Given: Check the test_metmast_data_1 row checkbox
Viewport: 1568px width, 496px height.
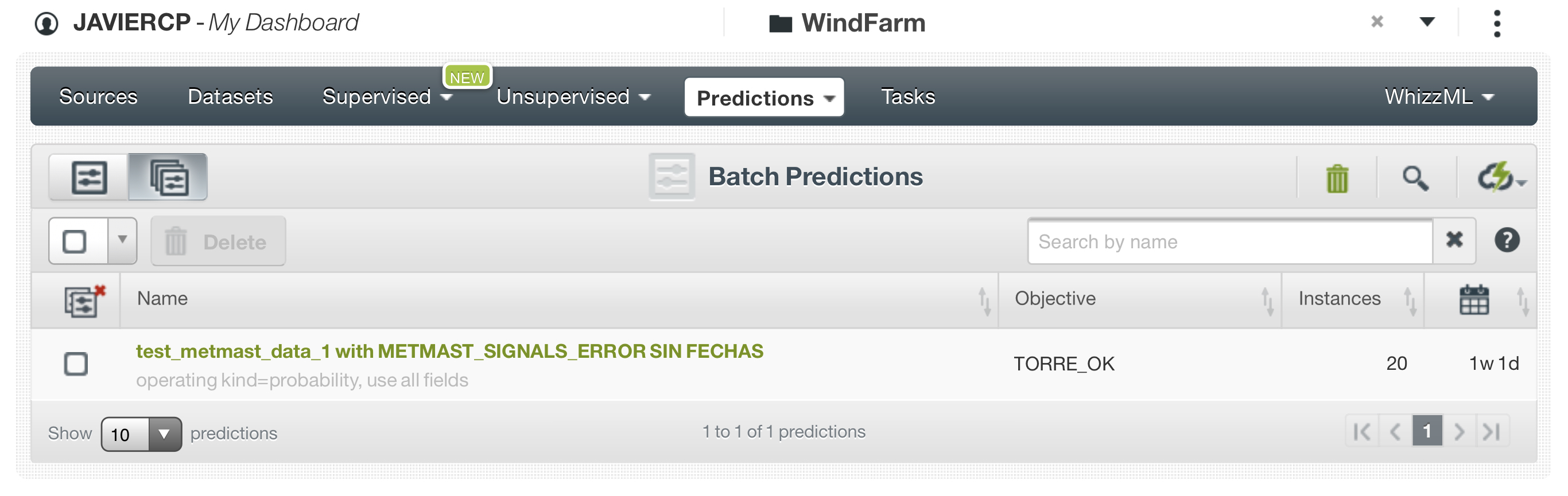Looking at the screenshot, I should pos(76,364).
